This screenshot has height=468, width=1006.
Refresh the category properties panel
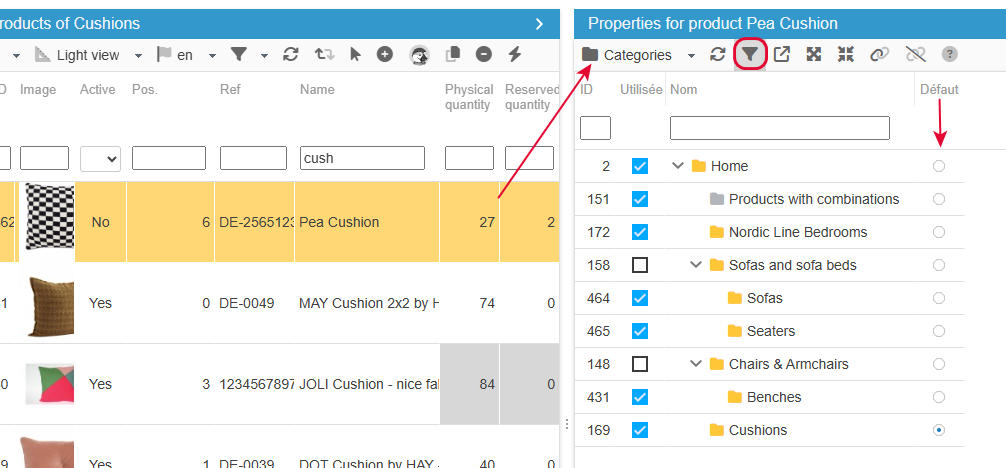[717, 55]
